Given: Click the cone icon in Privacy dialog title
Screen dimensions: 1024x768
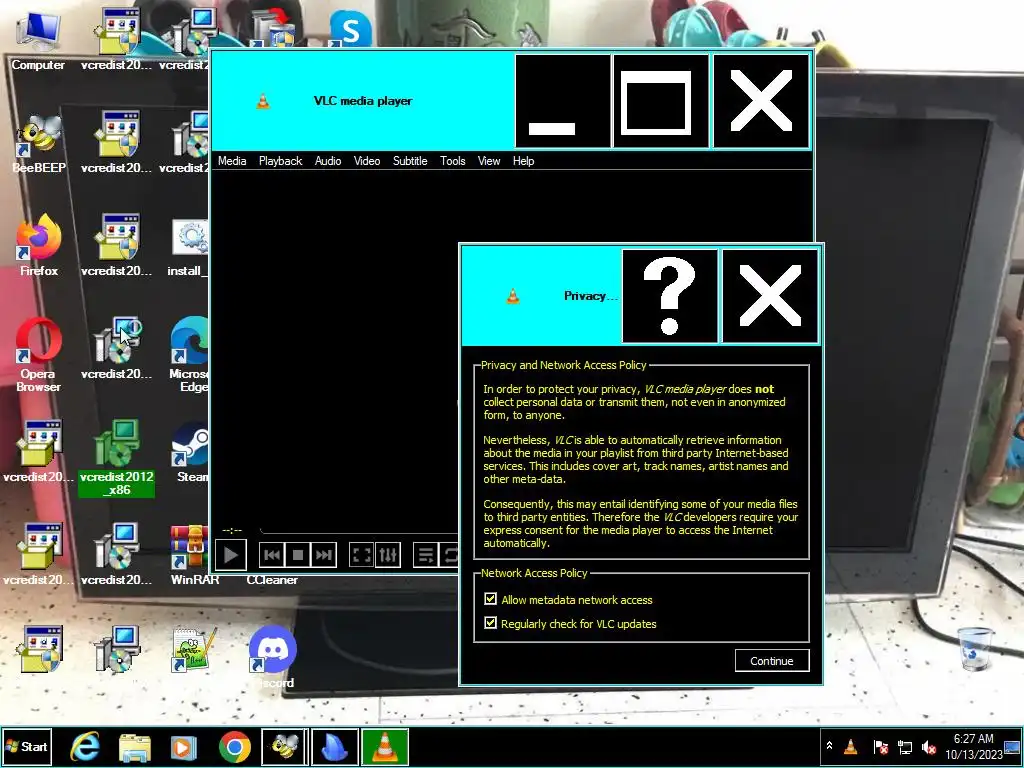Looking at the screenshot, I should click(x=513, y=296).
